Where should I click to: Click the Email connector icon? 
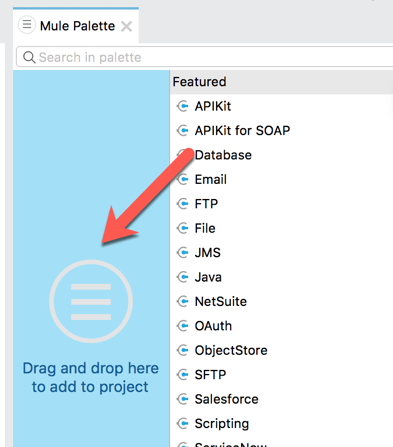point(183,179)
